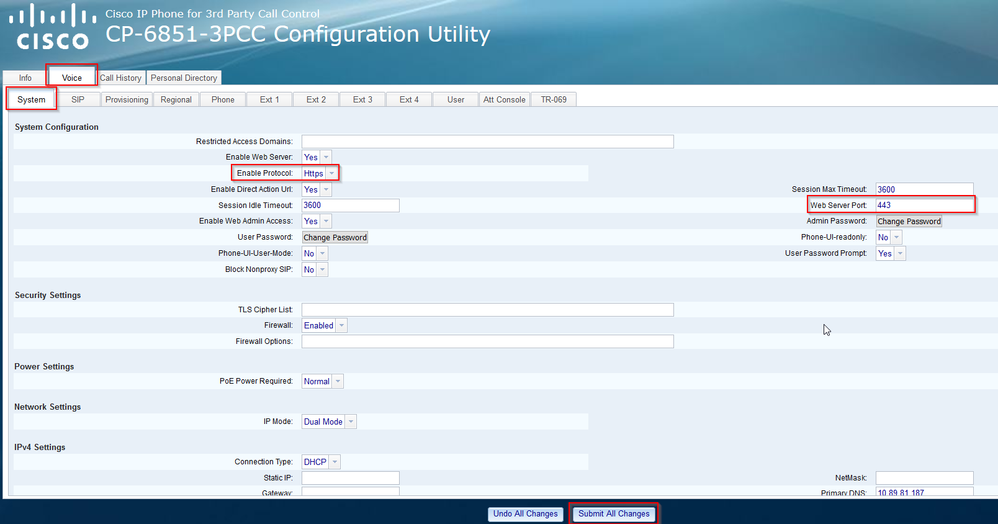
Task: Click User Password Change Password button
Action: tap(335, 237)
